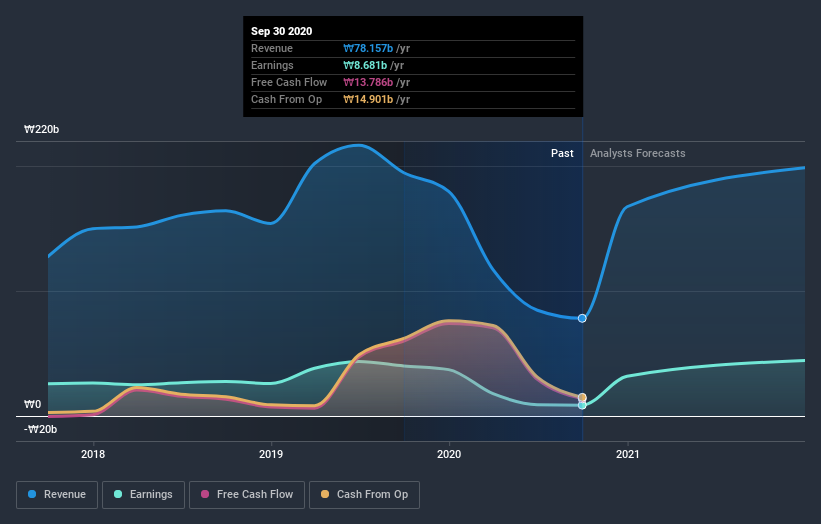Image resolution: width=821 pixels, height=524 pixels.
Task: Click the 'Earnings' row label in tooltip
Action: click(272, 65)
